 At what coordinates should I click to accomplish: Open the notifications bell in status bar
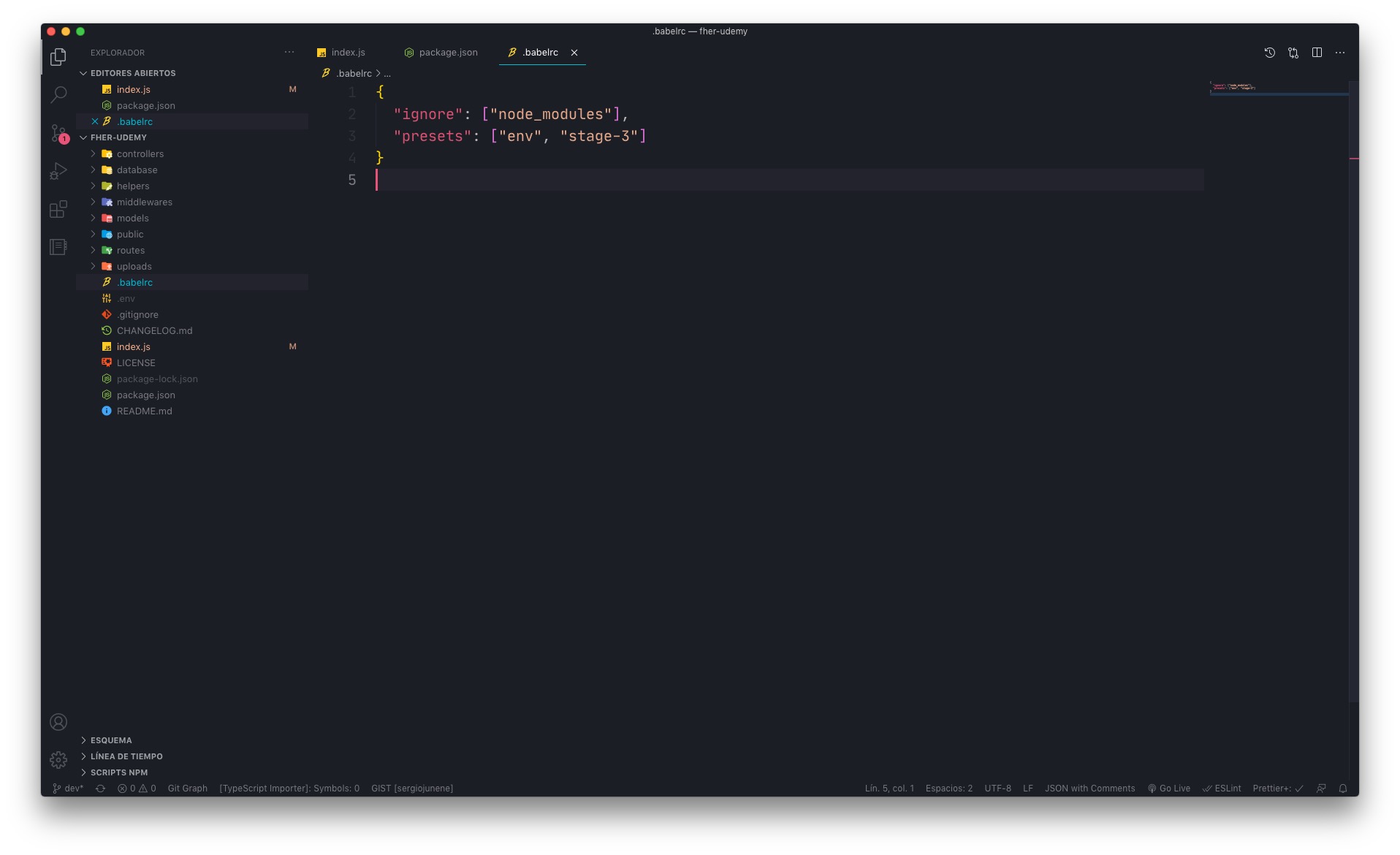(1343, 788)
